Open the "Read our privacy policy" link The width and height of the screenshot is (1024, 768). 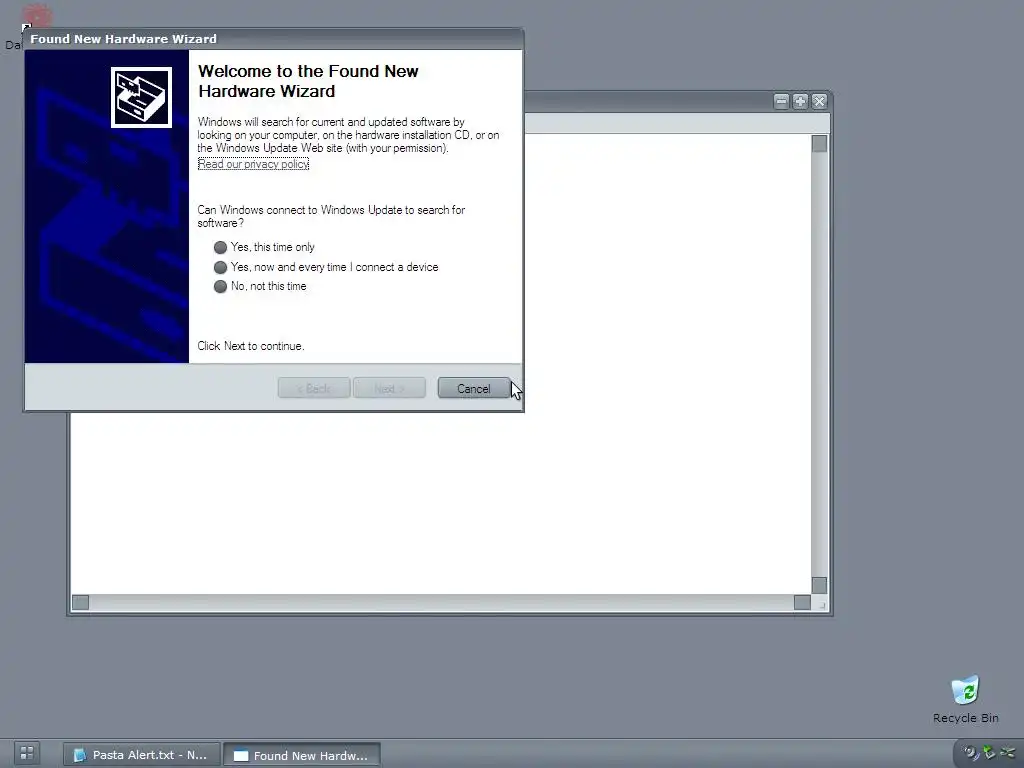[253, 164]
